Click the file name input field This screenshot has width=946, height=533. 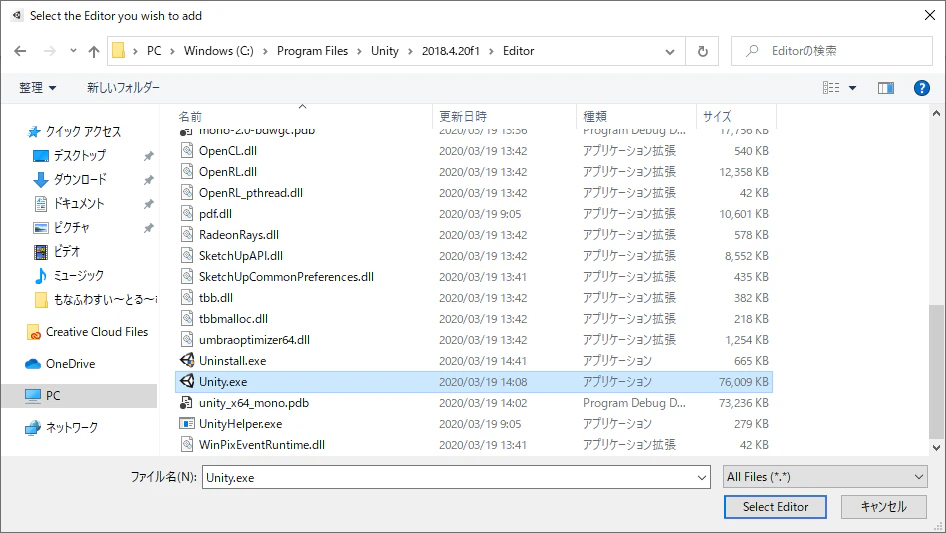[x=449, y=477]
